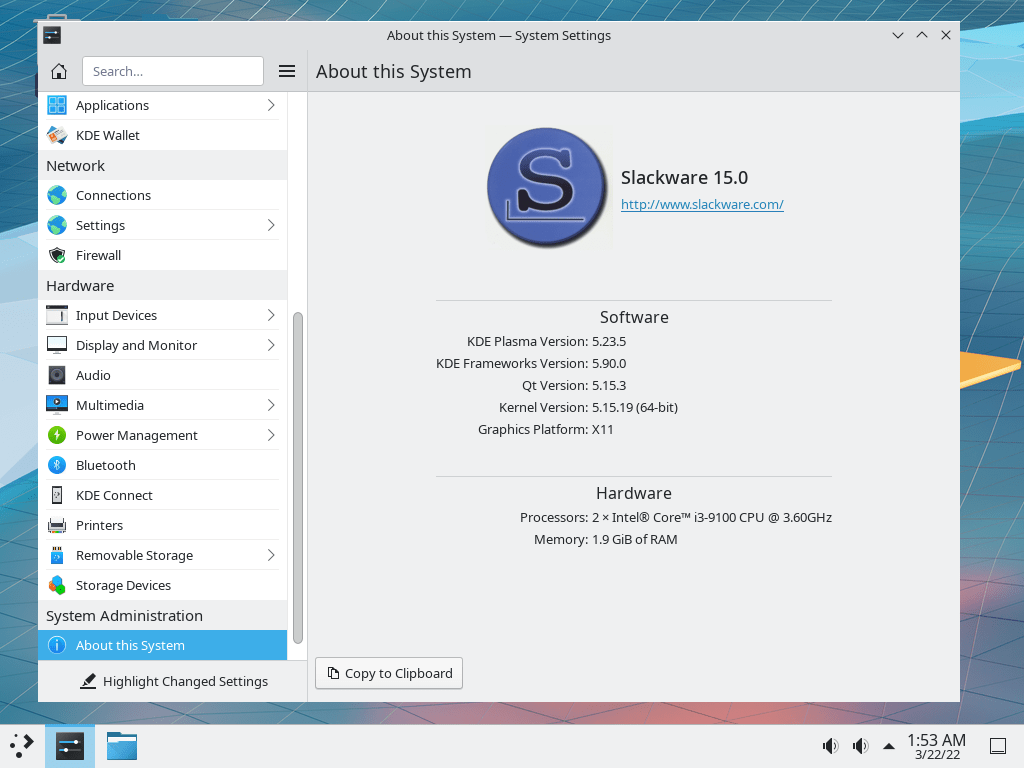Expand the Removable Storage submenu
This screenshot has height=768, width=1024.
tap(271, 556)
